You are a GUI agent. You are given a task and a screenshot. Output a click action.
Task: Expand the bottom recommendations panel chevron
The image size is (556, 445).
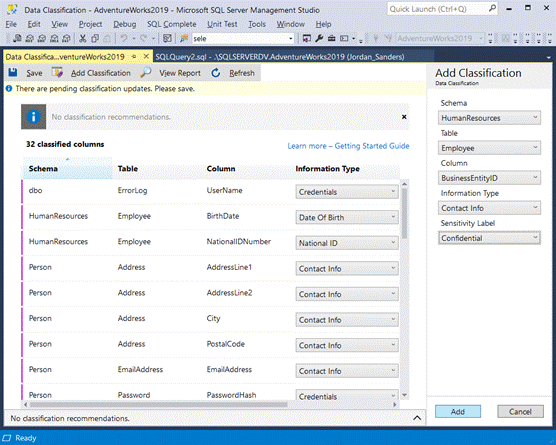point(417,418)
